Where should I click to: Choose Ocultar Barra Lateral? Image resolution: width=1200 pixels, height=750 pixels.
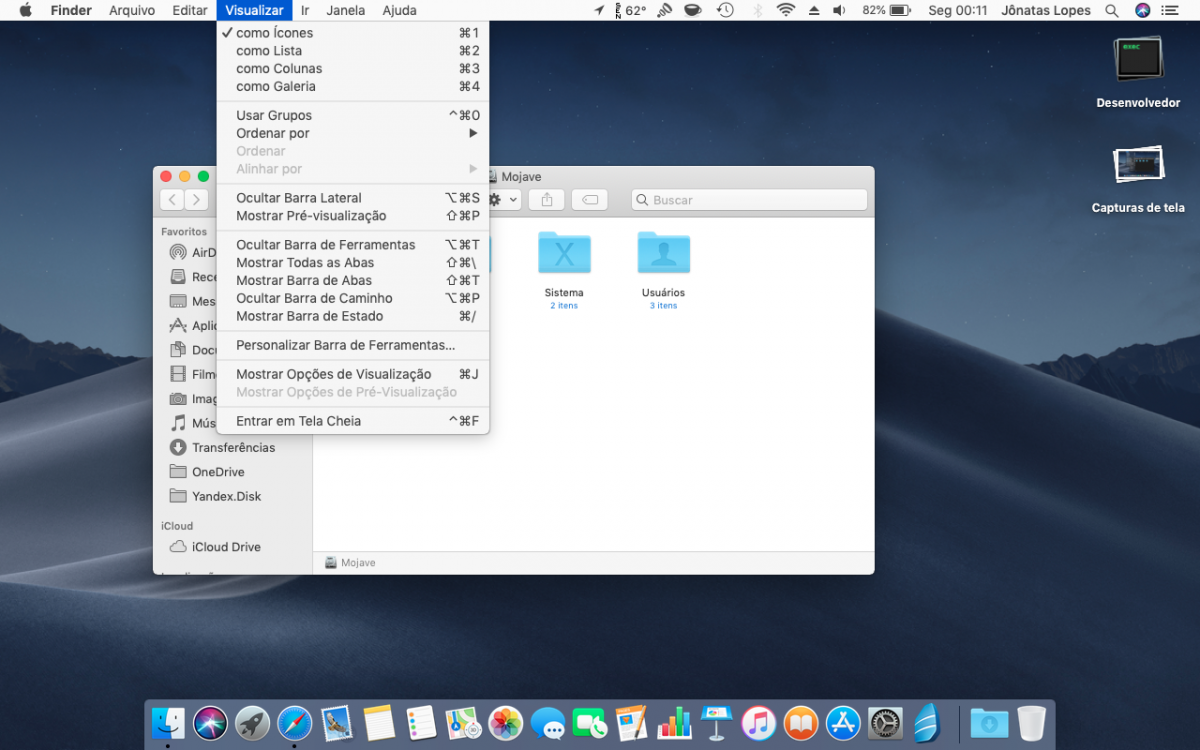coord(353,198)
